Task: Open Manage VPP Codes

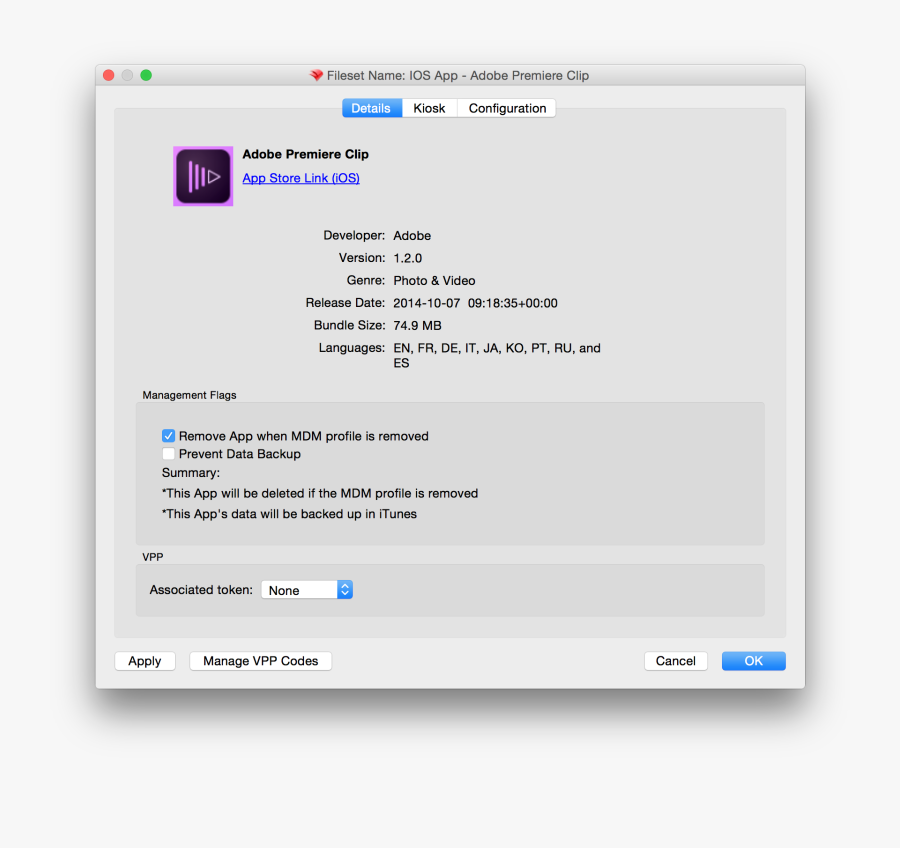Action: [260, 661]
